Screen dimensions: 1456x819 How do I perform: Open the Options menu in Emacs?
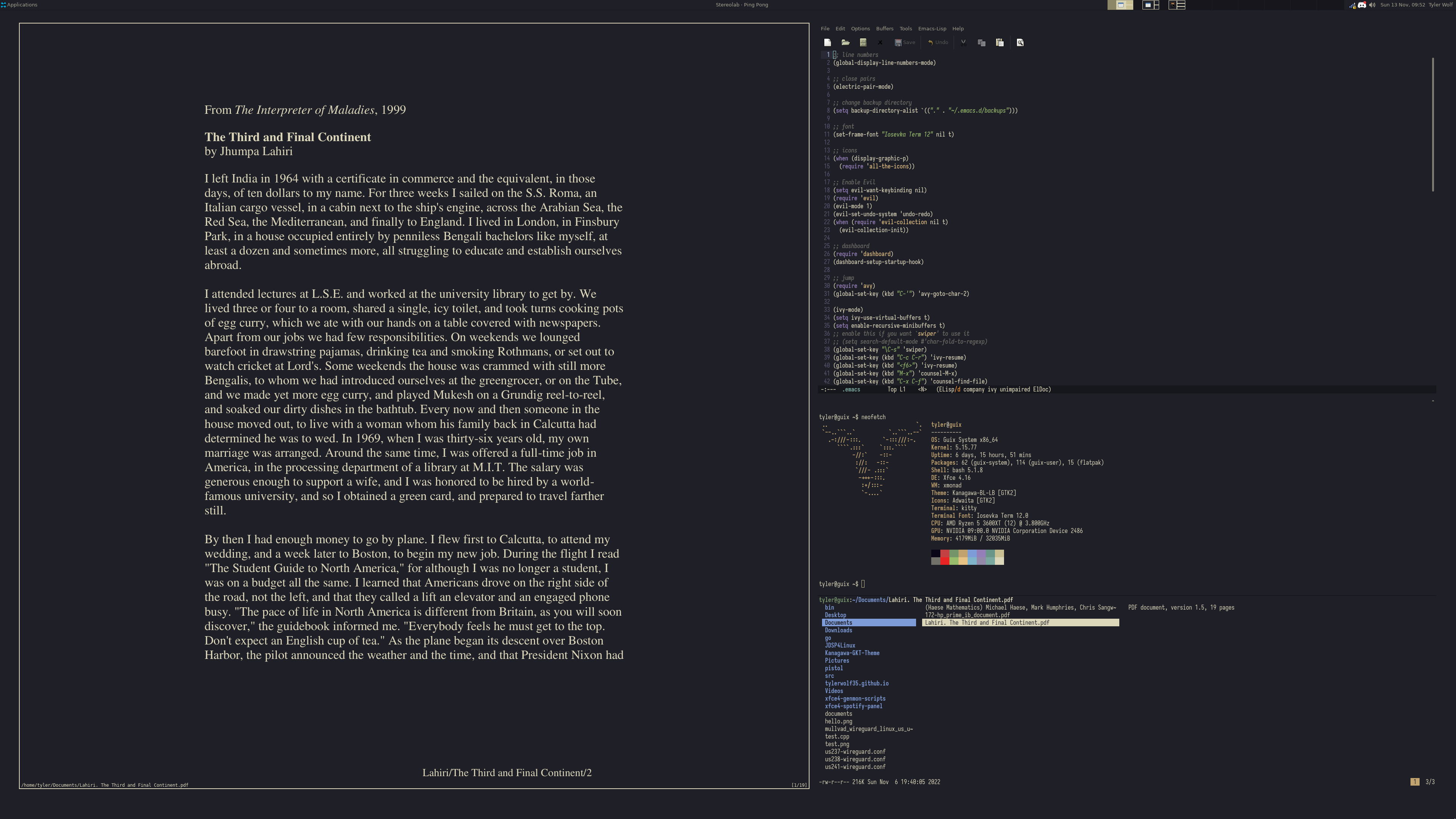860,28
